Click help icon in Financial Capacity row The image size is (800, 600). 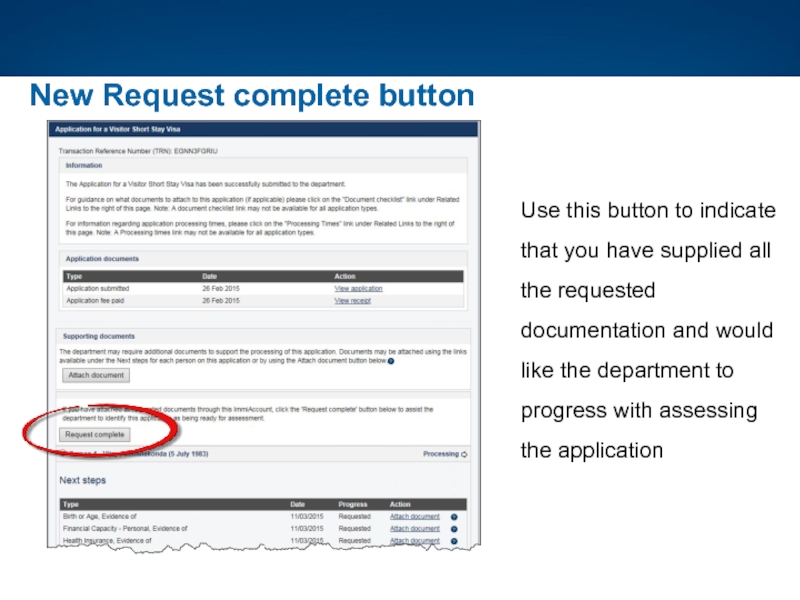click(454, 529)
